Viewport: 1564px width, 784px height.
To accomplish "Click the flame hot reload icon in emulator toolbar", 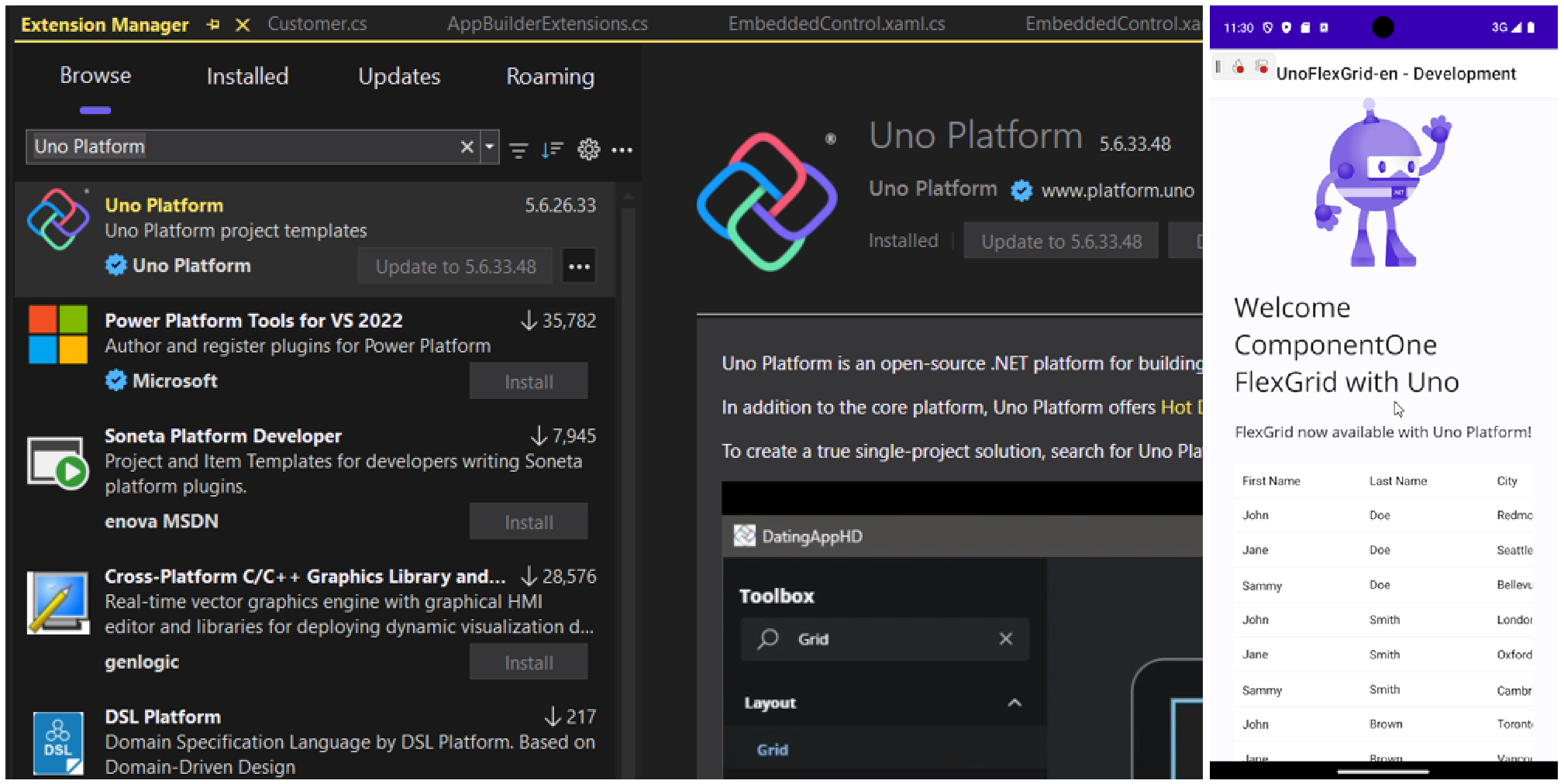I will (1238, 67).
